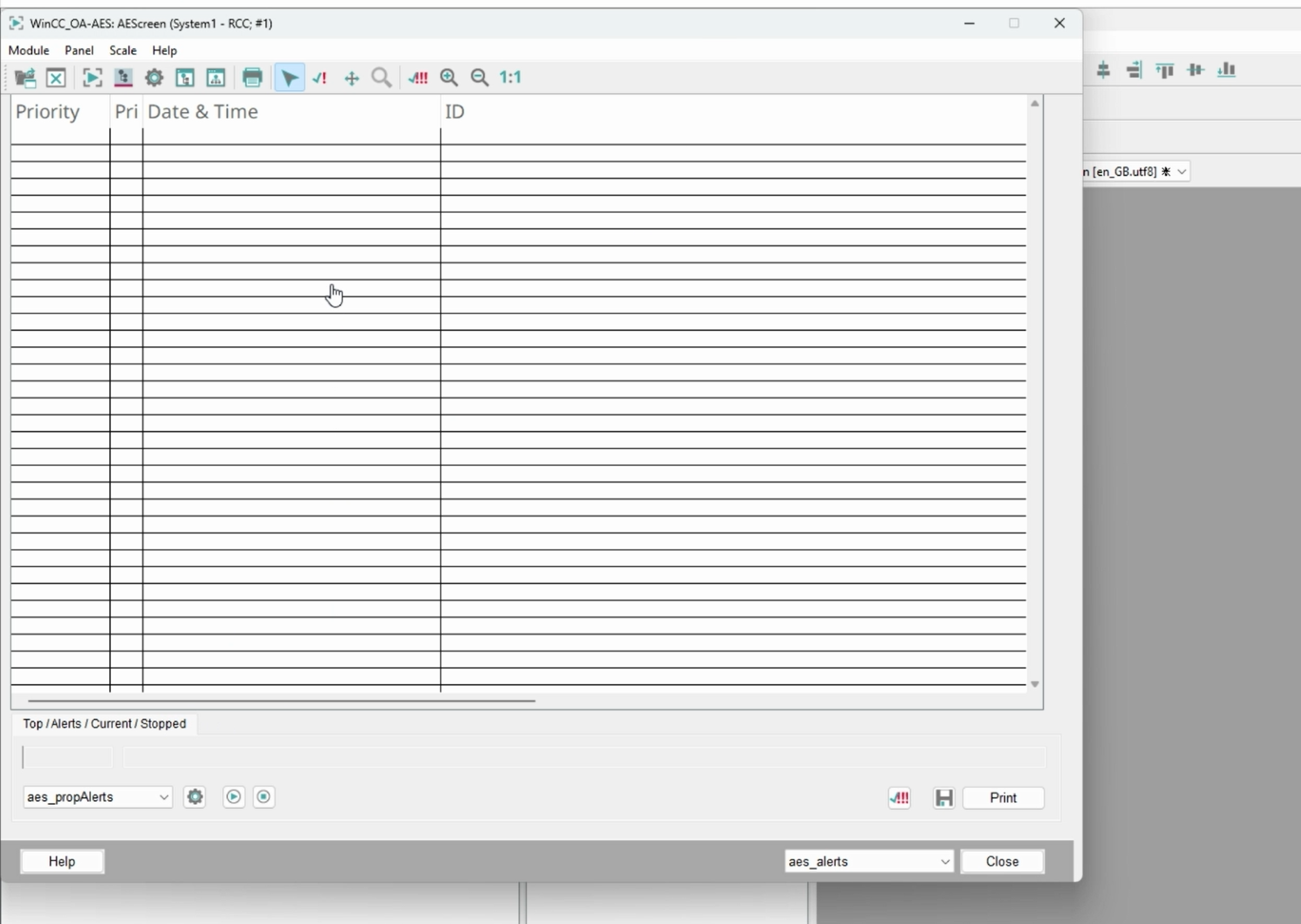Start the alert table with play button
Screen dimensions: 1301x924
(x=233, y=796)
